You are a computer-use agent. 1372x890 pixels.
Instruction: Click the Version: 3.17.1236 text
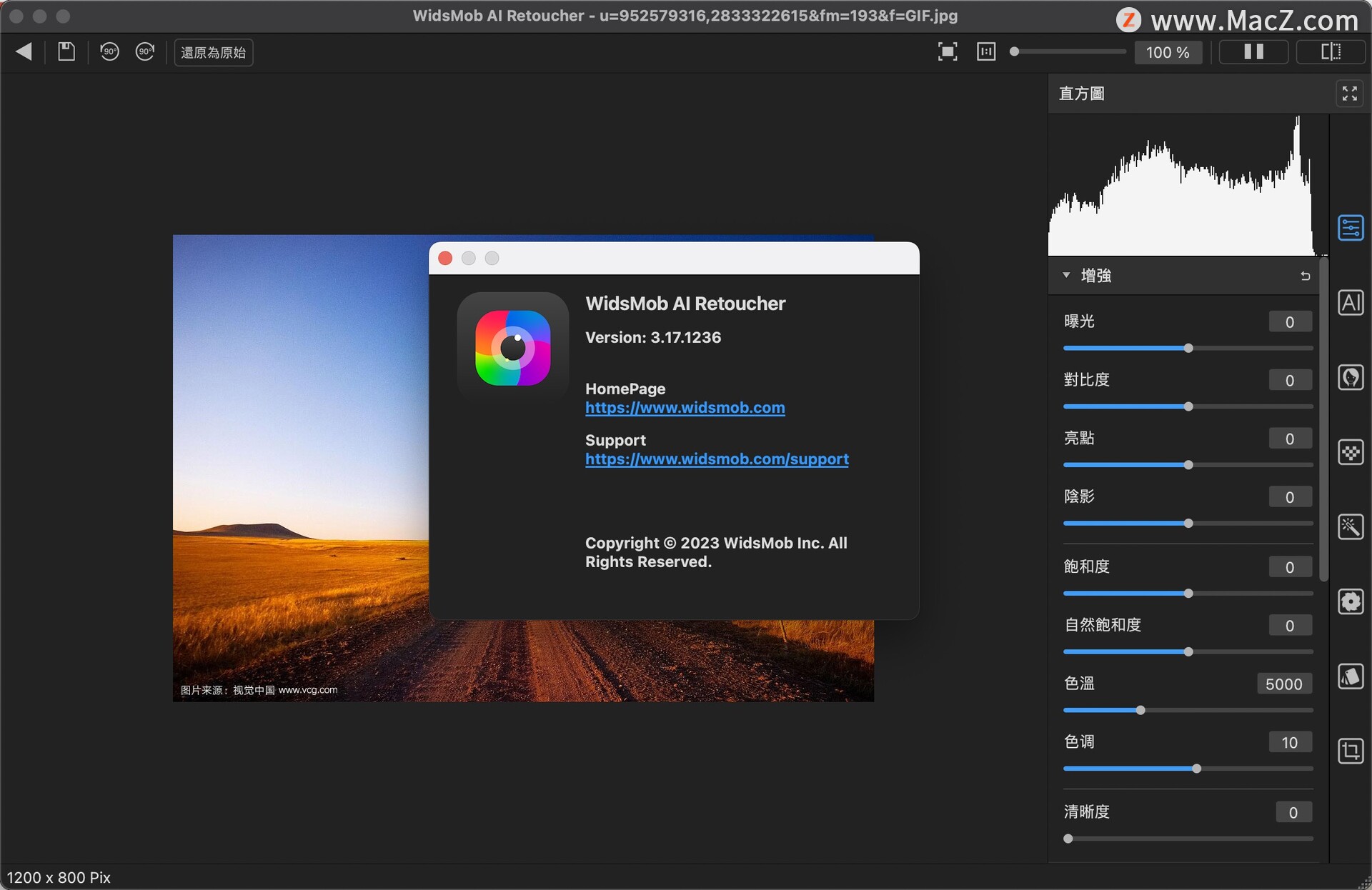coord(653,337)
